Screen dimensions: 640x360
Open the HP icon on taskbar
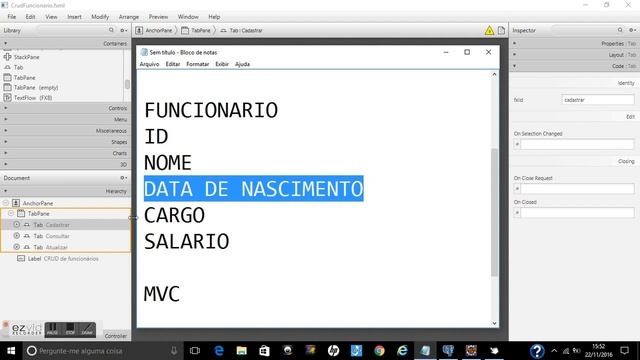pyautogui.click(x=333, y=351)
